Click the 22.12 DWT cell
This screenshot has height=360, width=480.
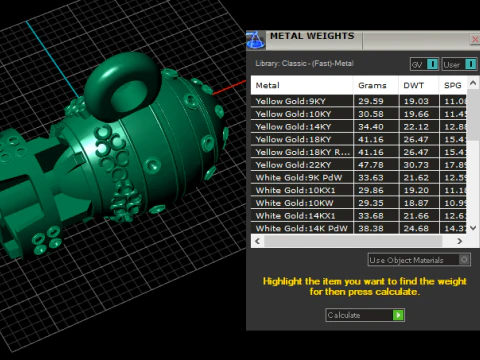click(x=419, y=127)
